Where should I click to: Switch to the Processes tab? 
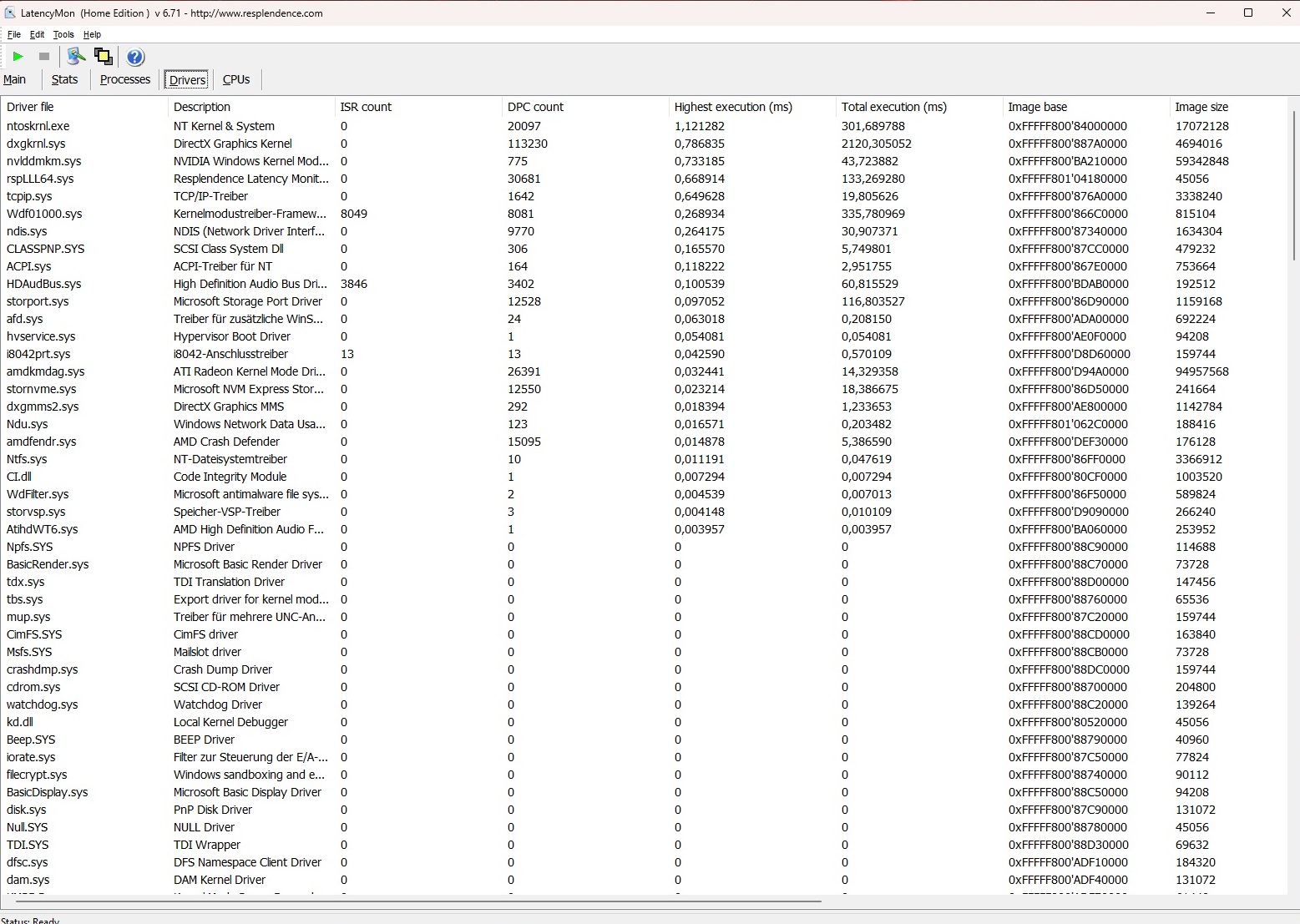point(125,79)
